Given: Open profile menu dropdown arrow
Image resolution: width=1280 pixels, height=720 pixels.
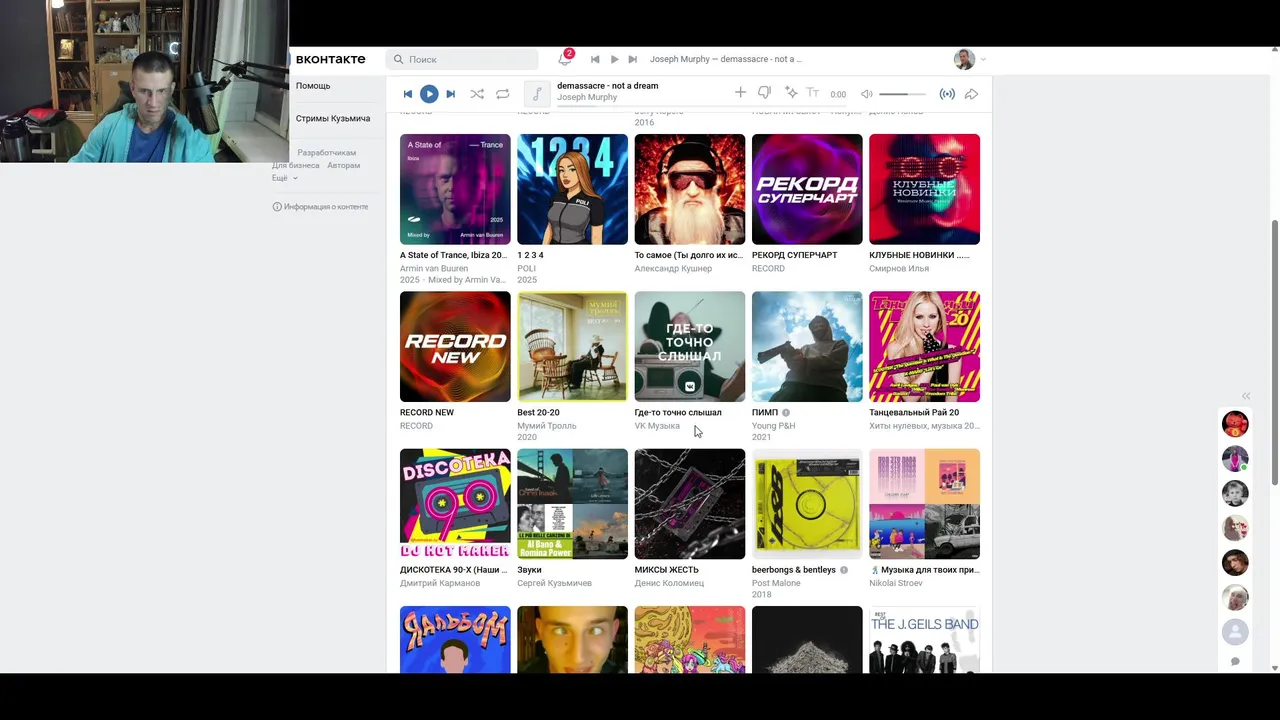Looking at the screenshot, I should pyautogui.click(x=982, y=59).
